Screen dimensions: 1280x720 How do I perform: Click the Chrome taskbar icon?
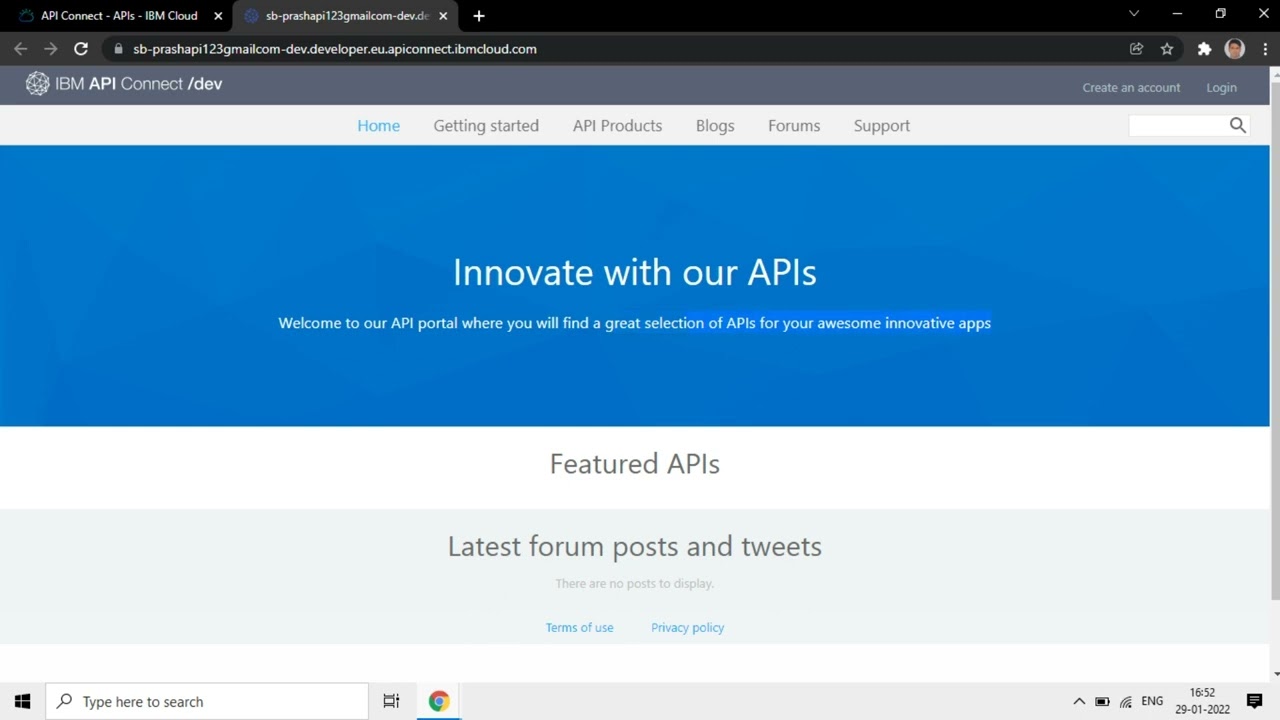(439, 701)
